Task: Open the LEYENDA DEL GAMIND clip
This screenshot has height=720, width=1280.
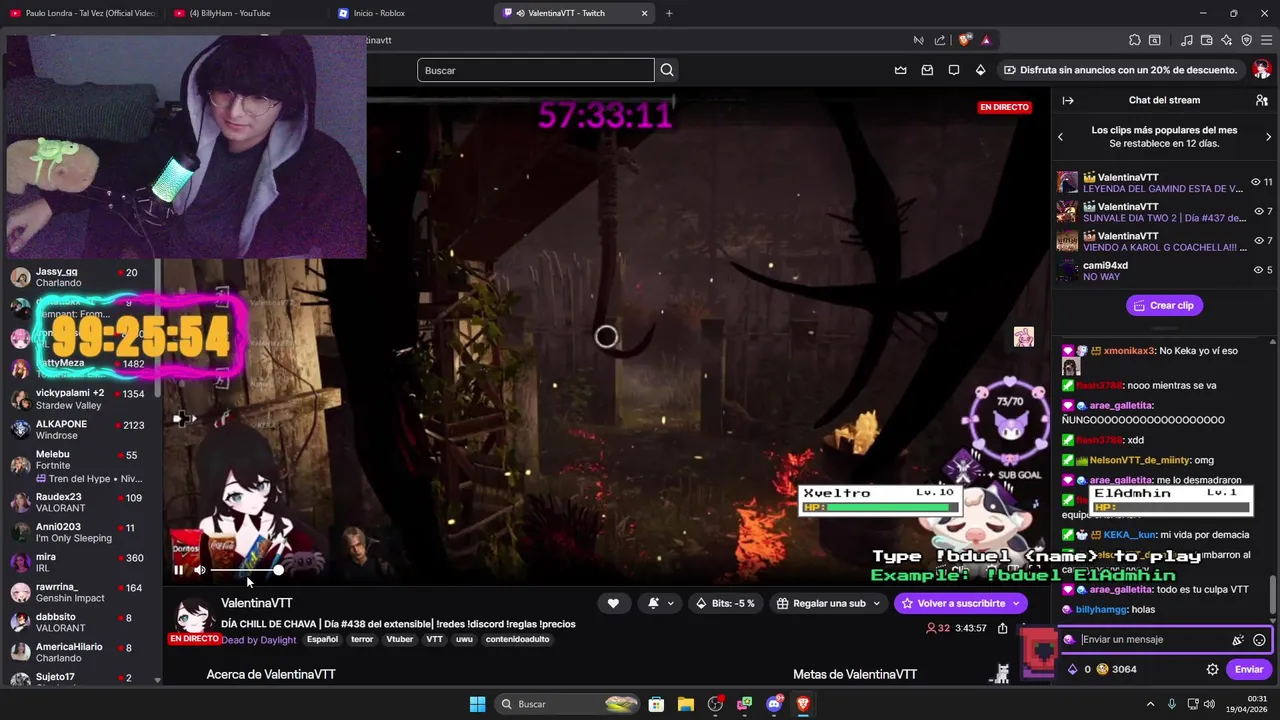Action: (x=1164, y=183)
